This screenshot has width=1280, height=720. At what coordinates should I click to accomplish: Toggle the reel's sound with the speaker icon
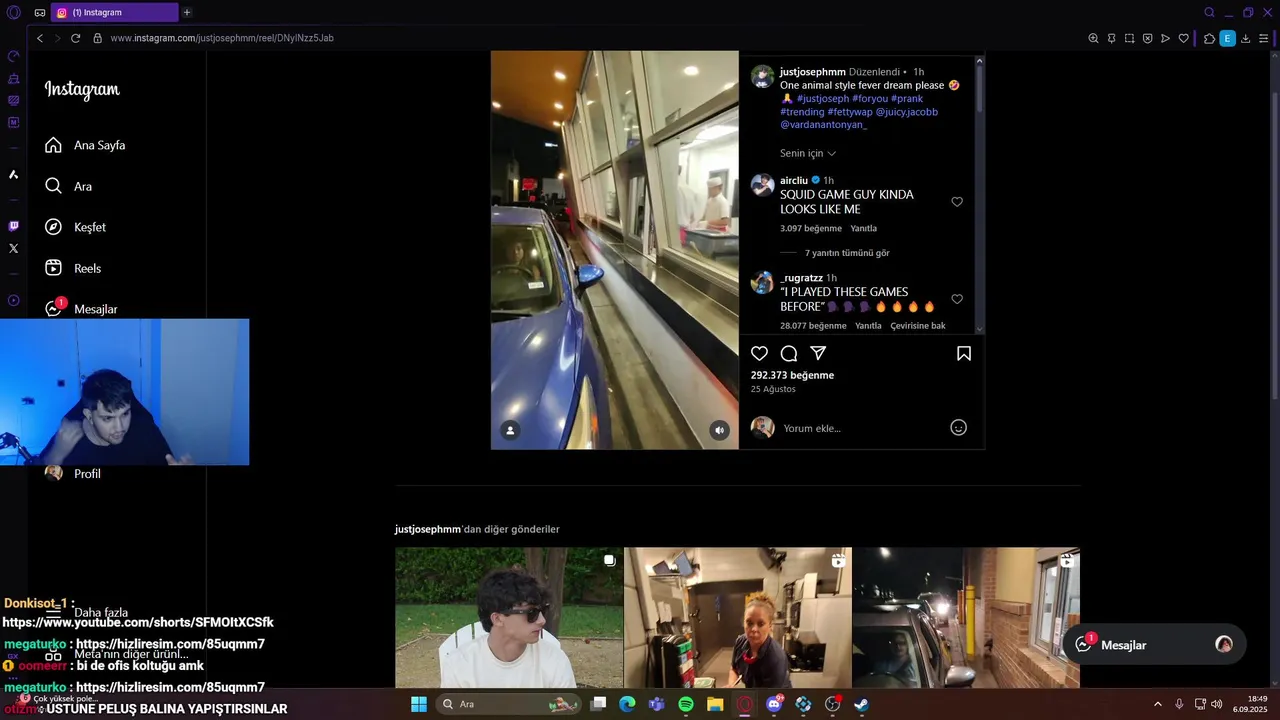coord(719,430)
